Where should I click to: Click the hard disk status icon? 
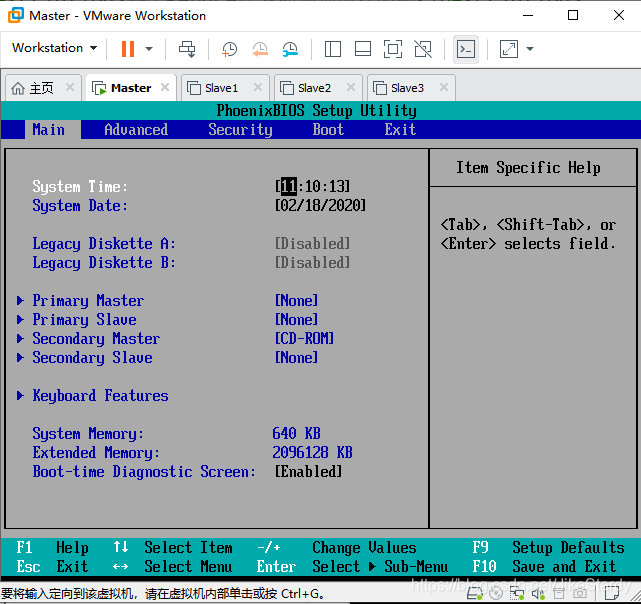pyautogui.click(x=475, y=593)
